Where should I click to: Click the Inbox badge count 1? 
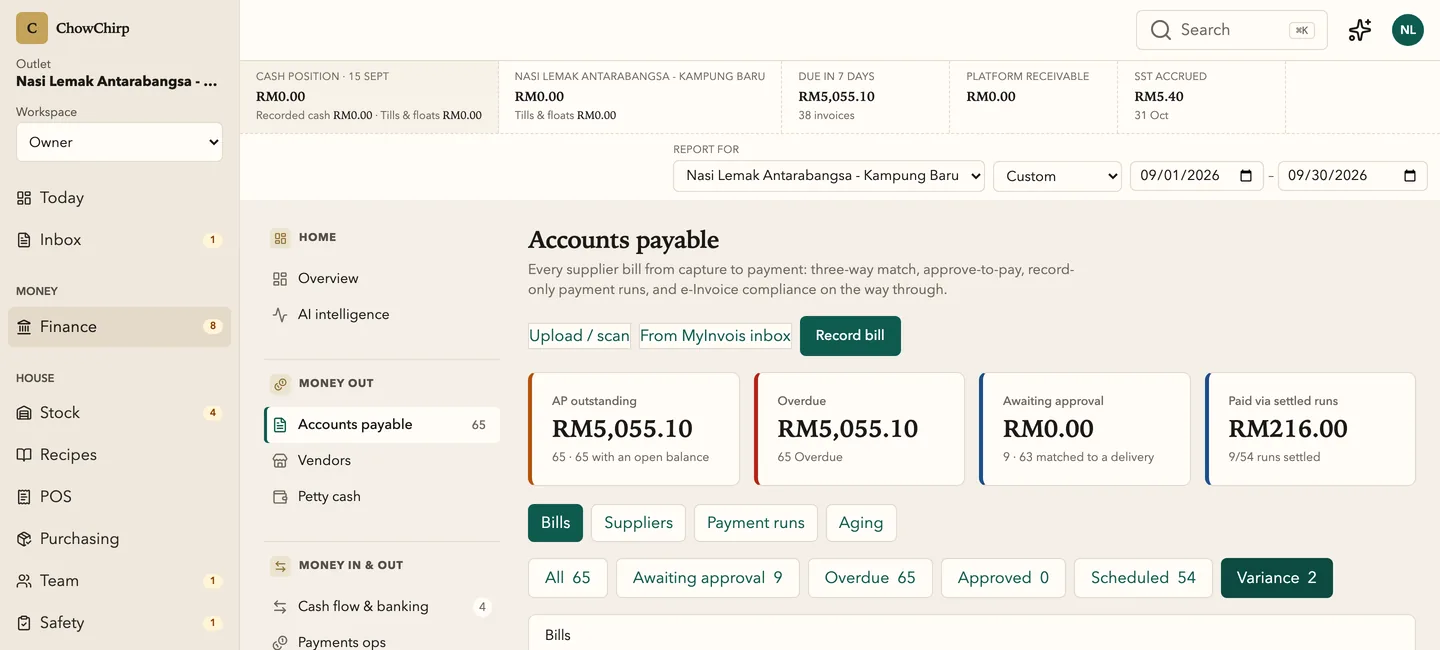tap(212, 240)
